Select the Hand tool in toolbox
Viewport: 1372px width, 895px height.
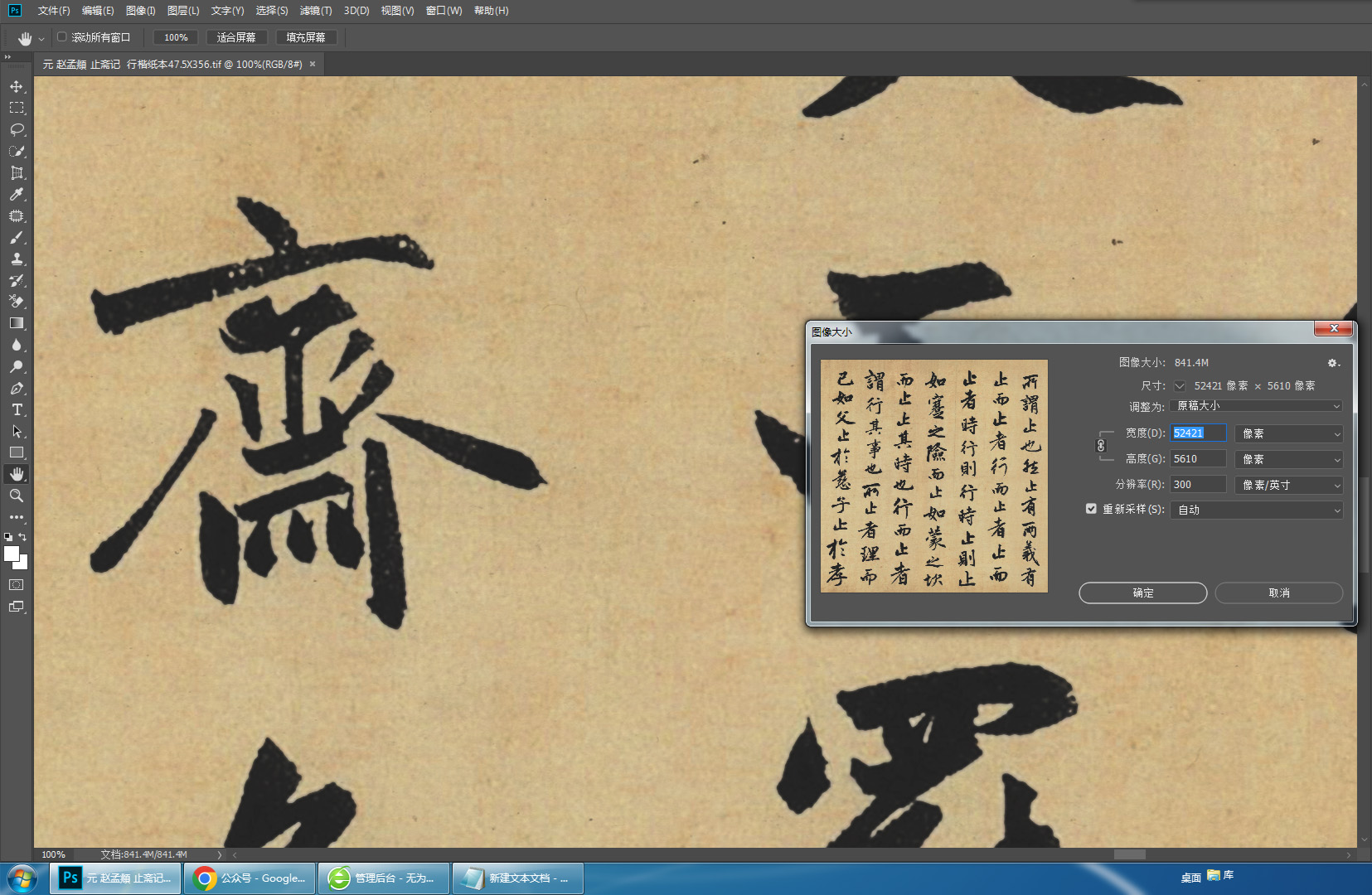(x=17, y=474)
